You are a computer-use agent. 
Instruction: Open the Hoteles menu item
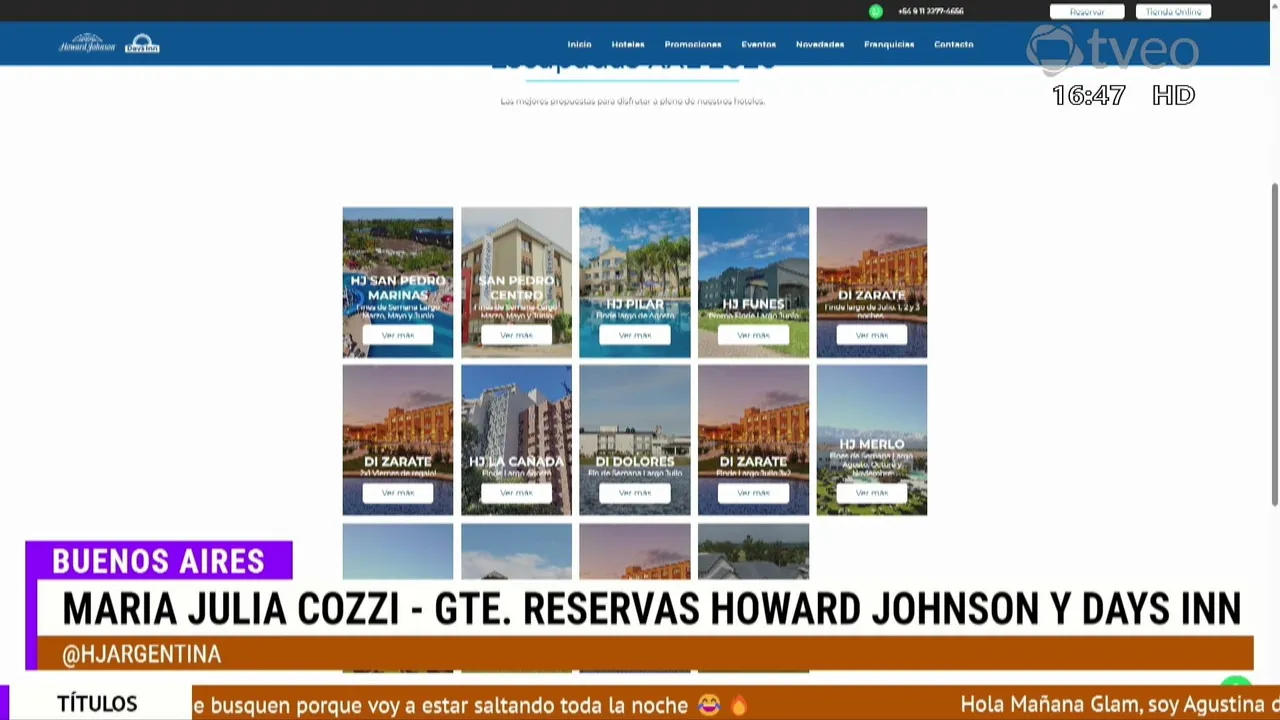click(x=628, y=44)
